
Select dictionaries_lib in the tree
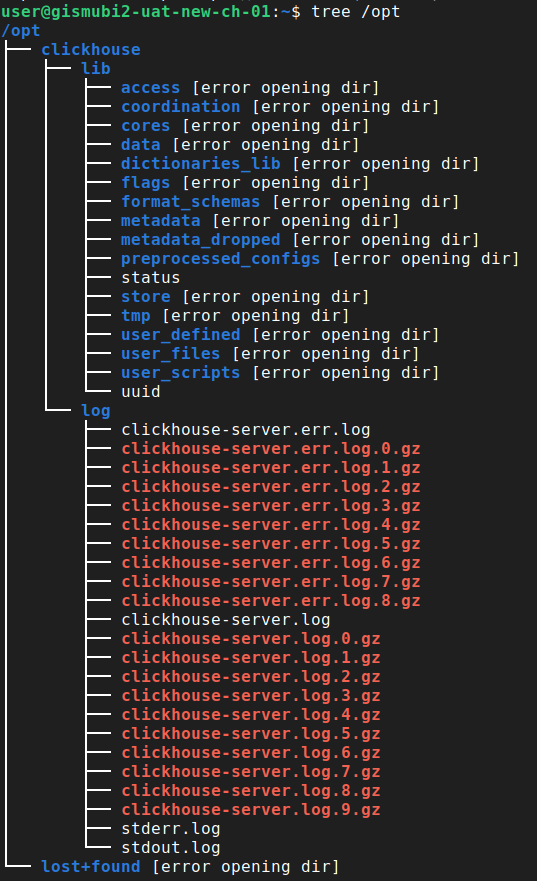(201, 164)
